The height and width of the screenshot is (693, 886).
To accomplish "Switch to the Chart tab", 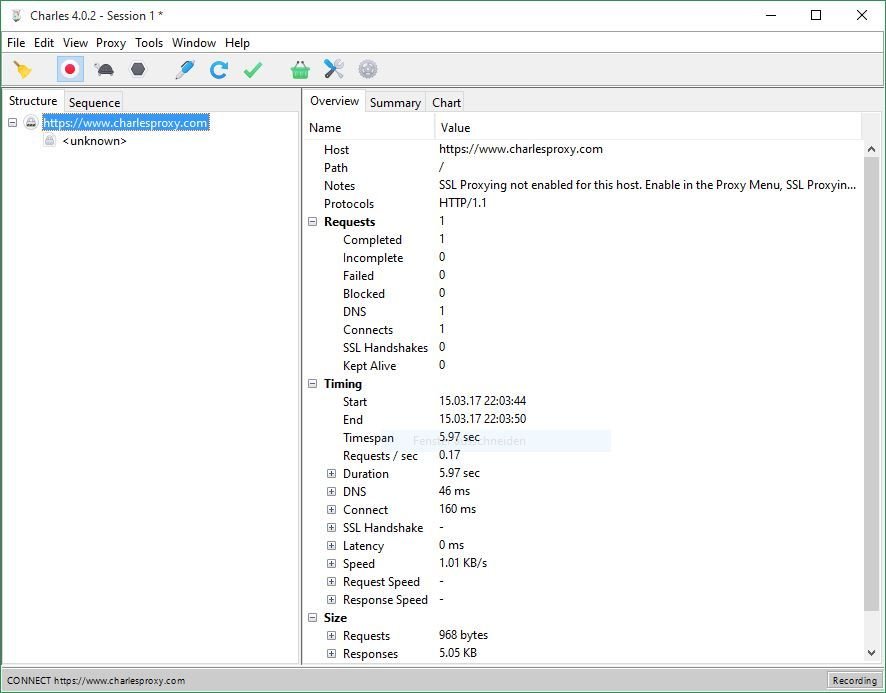I will pos(446,102).
